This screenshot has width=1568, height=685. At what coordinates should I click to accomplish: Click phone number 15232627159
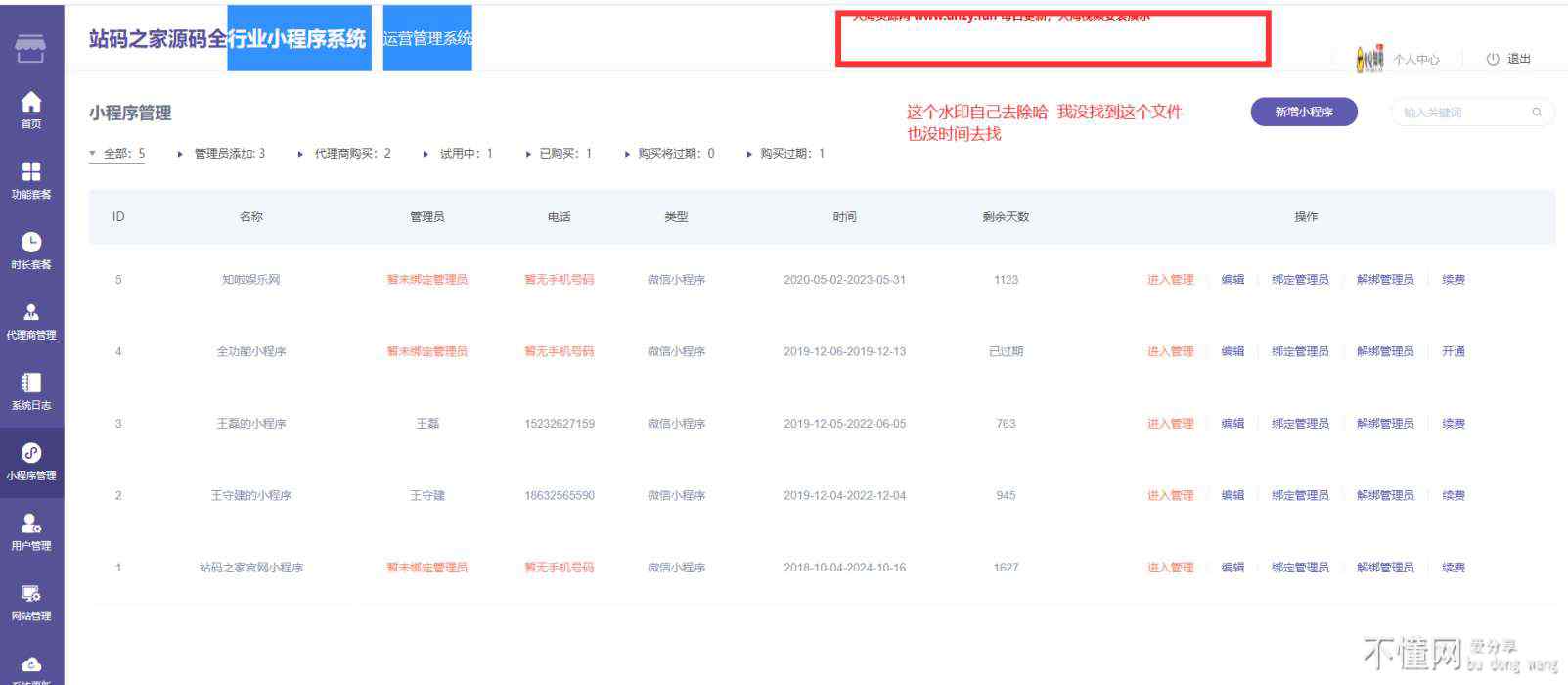click(560, 424)
